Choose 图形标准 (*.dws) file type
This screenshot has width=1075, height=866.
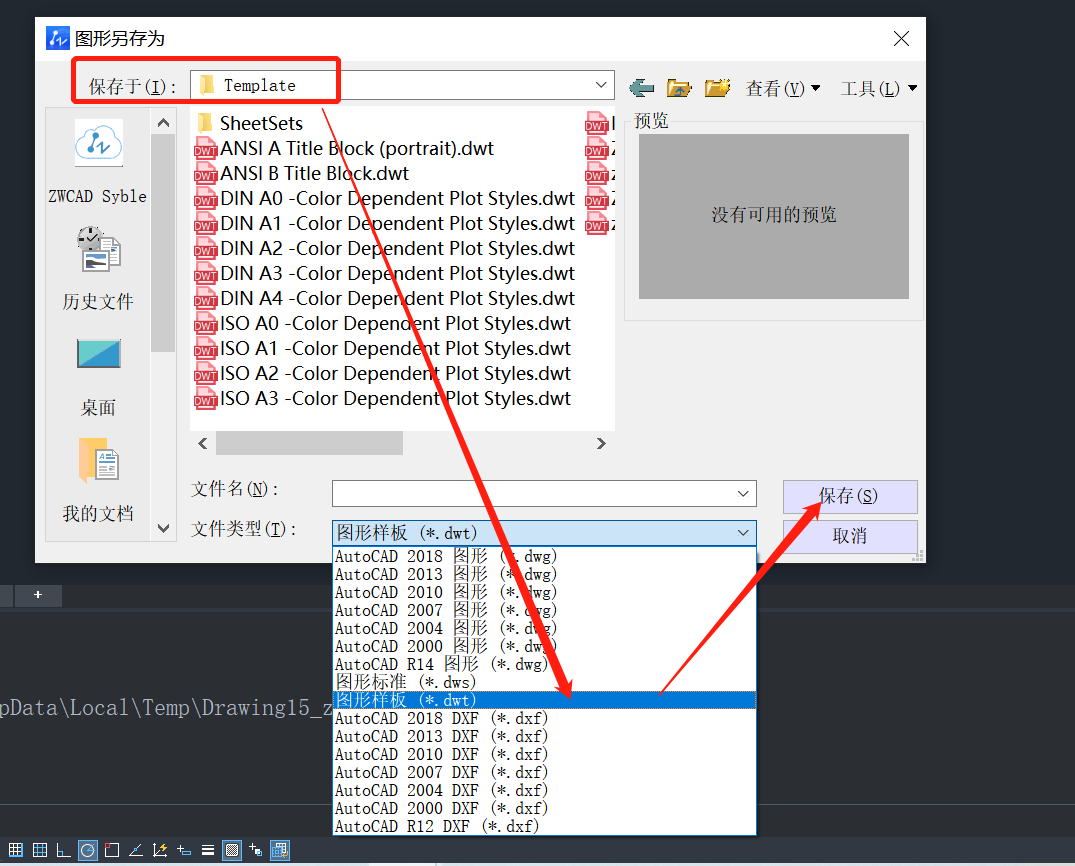[x=544, y=682]
